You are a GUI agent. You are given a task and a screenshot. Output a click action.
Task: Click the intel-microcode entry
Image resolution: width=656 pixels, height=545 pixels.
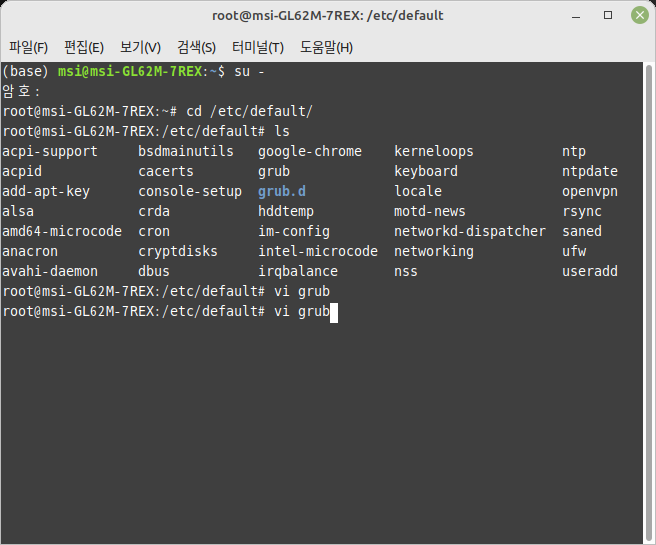coord(318,251)
